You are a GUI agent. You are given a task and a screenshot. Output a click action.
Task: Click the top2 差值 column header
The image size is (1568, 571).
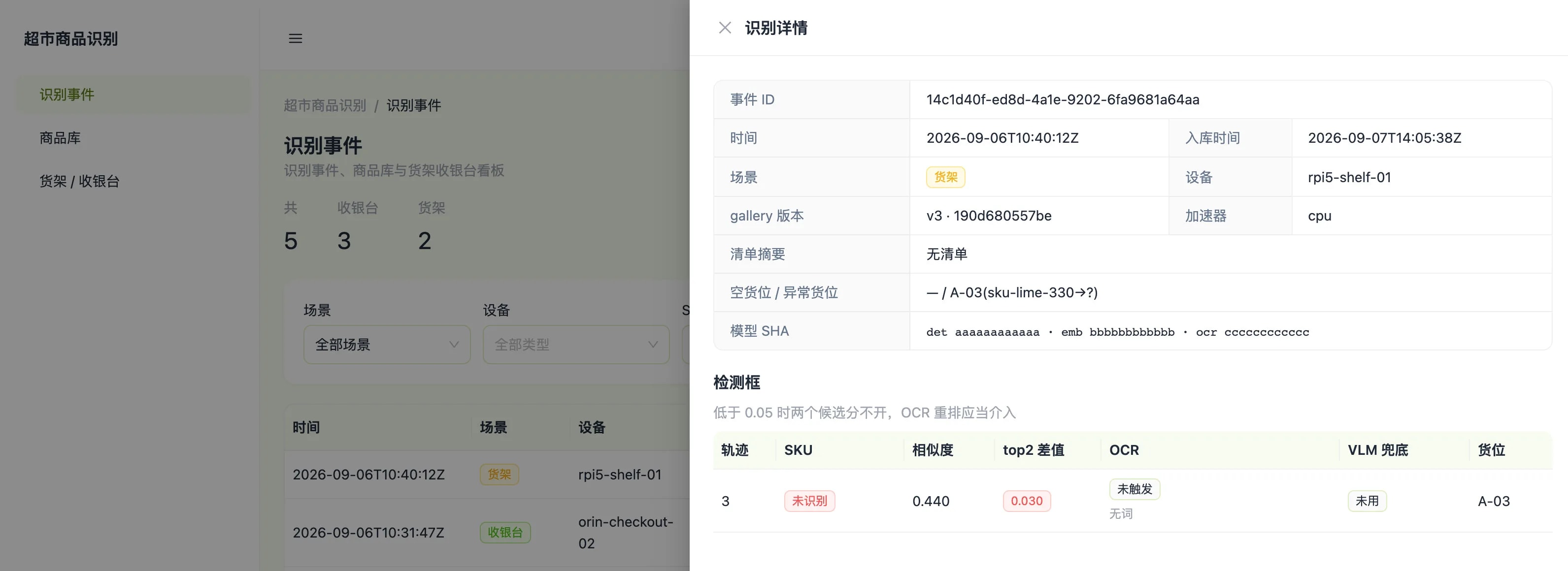[x=1034, y=450]
